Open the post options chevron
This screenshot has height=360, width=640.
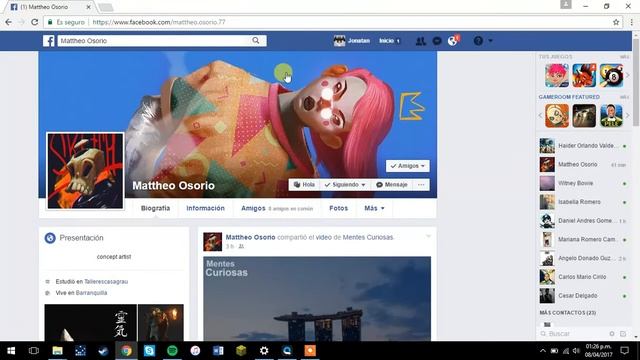coord(428,236)
